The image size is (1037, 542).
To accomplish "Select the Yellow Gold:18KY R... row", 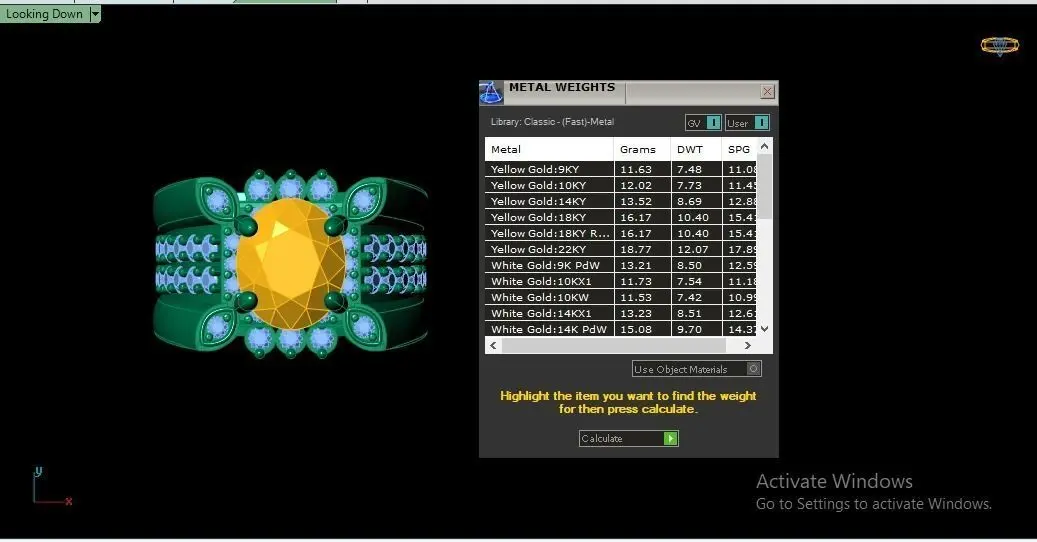I will [620, 233].
